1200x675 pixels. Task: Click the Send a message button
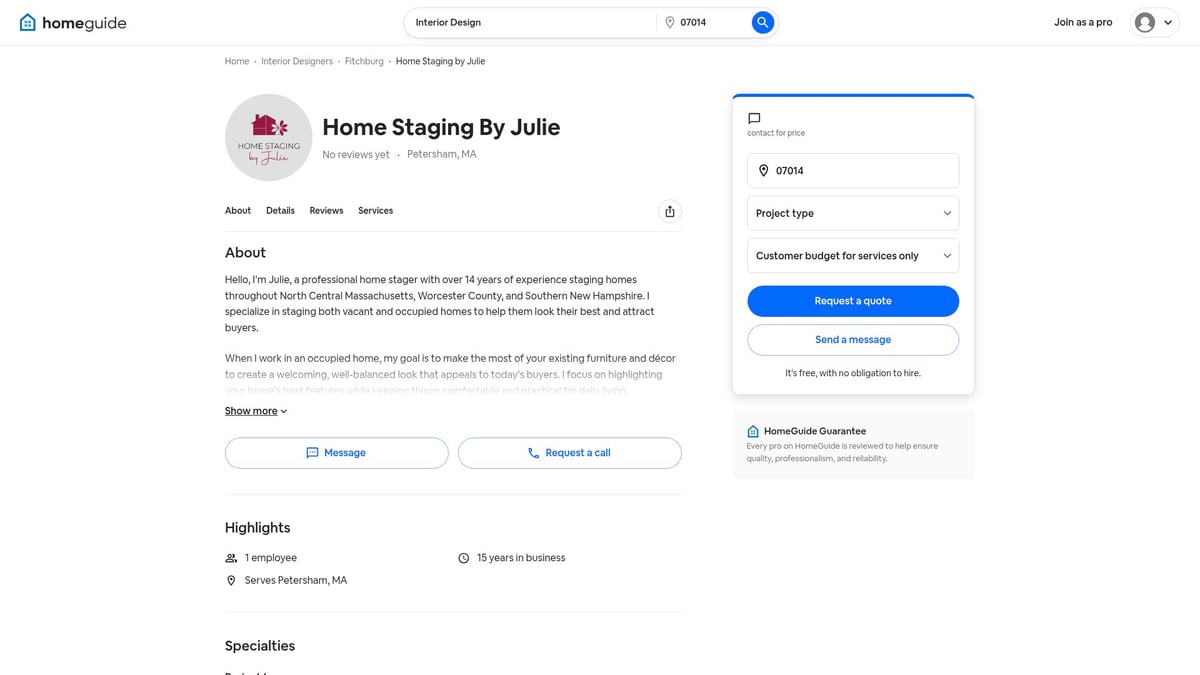(853, 340)
